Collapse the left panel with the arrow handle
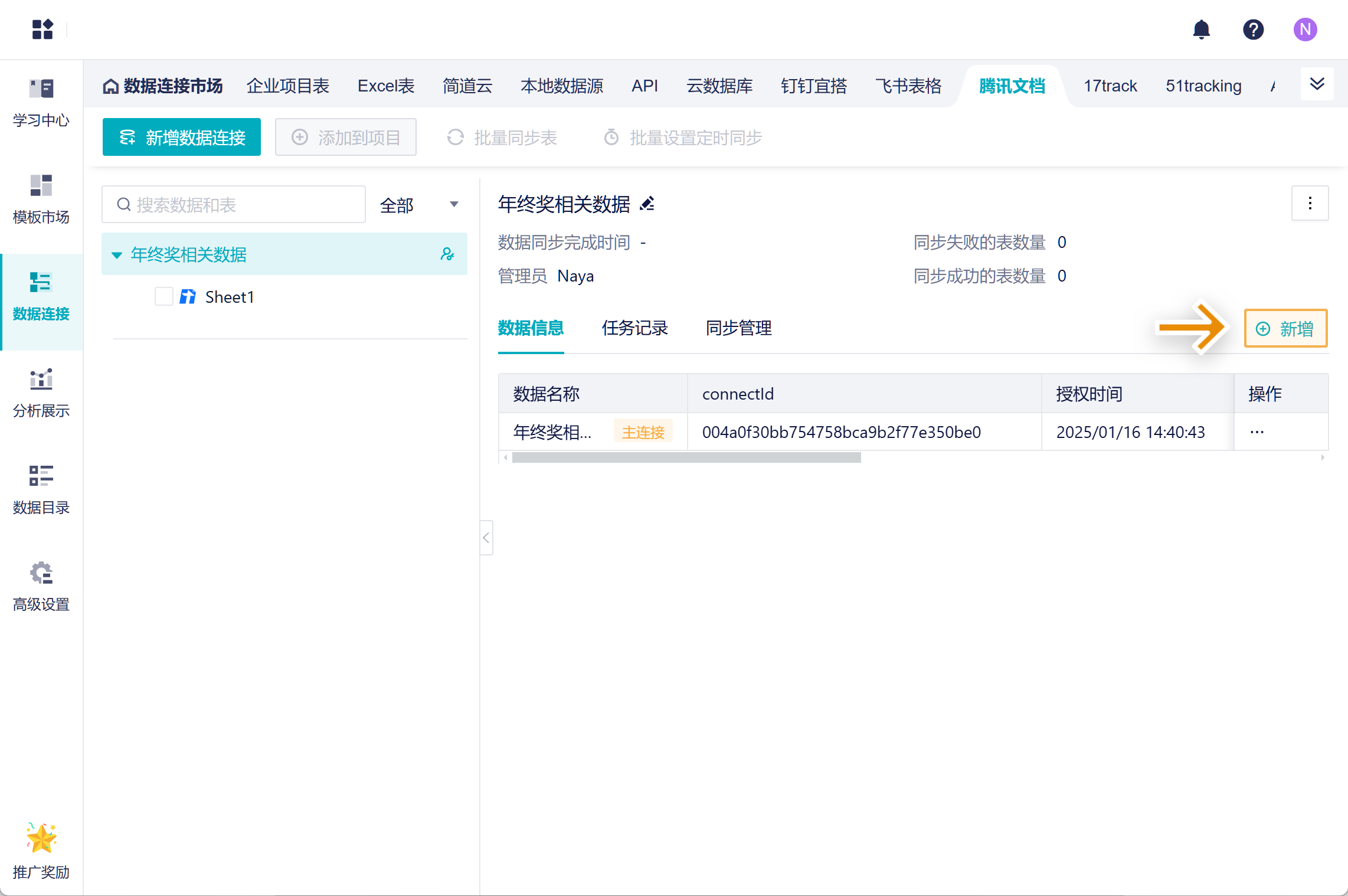This screenshot has width=1348, height=896. pos(486,538)
